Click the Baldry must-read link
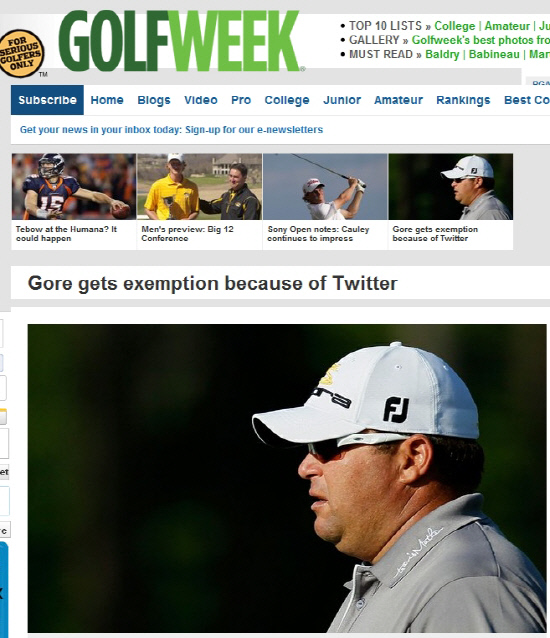Image resolution: width=550 pixels, height=638 pixels. pyautogui.click(x=442, y=55)
